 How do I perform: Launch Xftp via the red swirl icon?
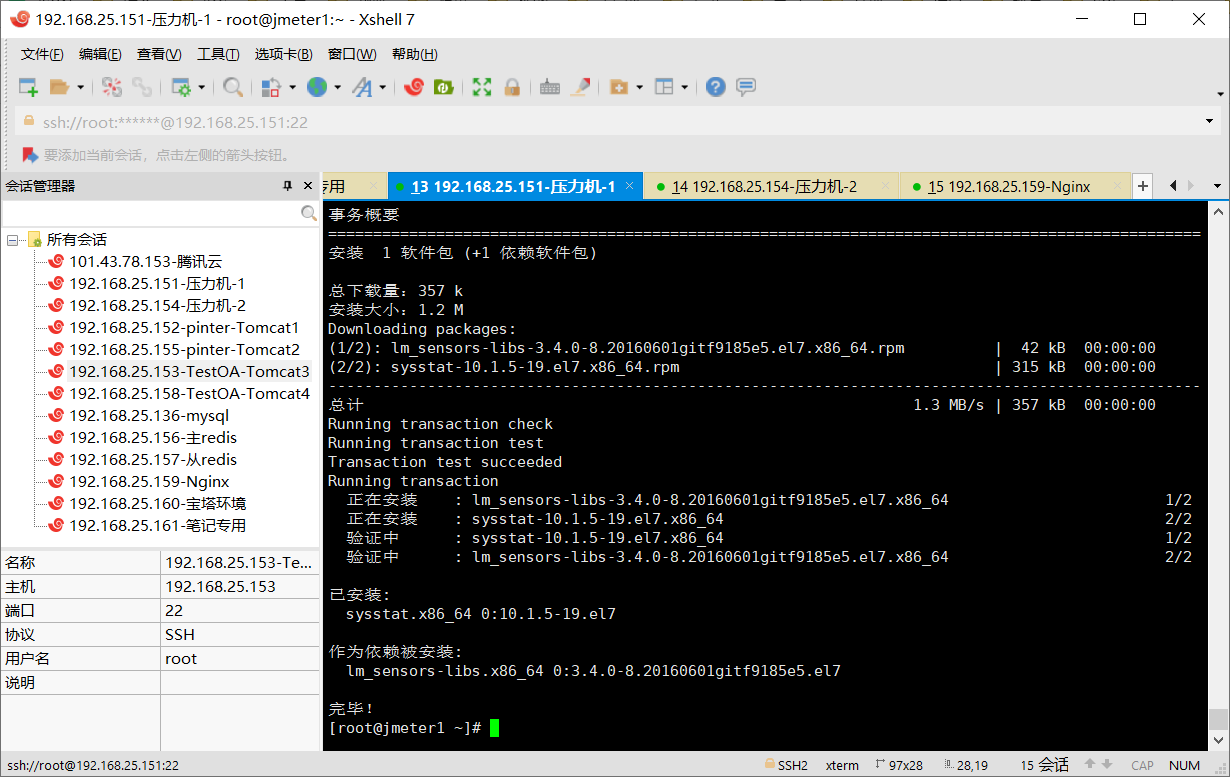[x=414, y=87]
